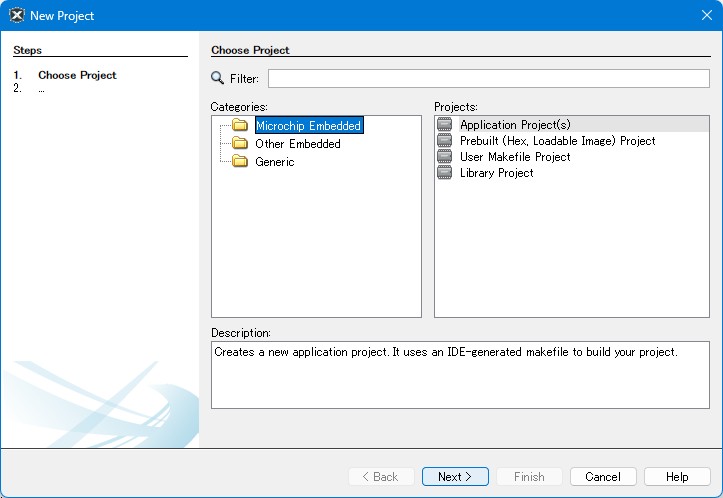
Task: Select the Generic category label
Action: pyautogui.click(x=274, y=162)
